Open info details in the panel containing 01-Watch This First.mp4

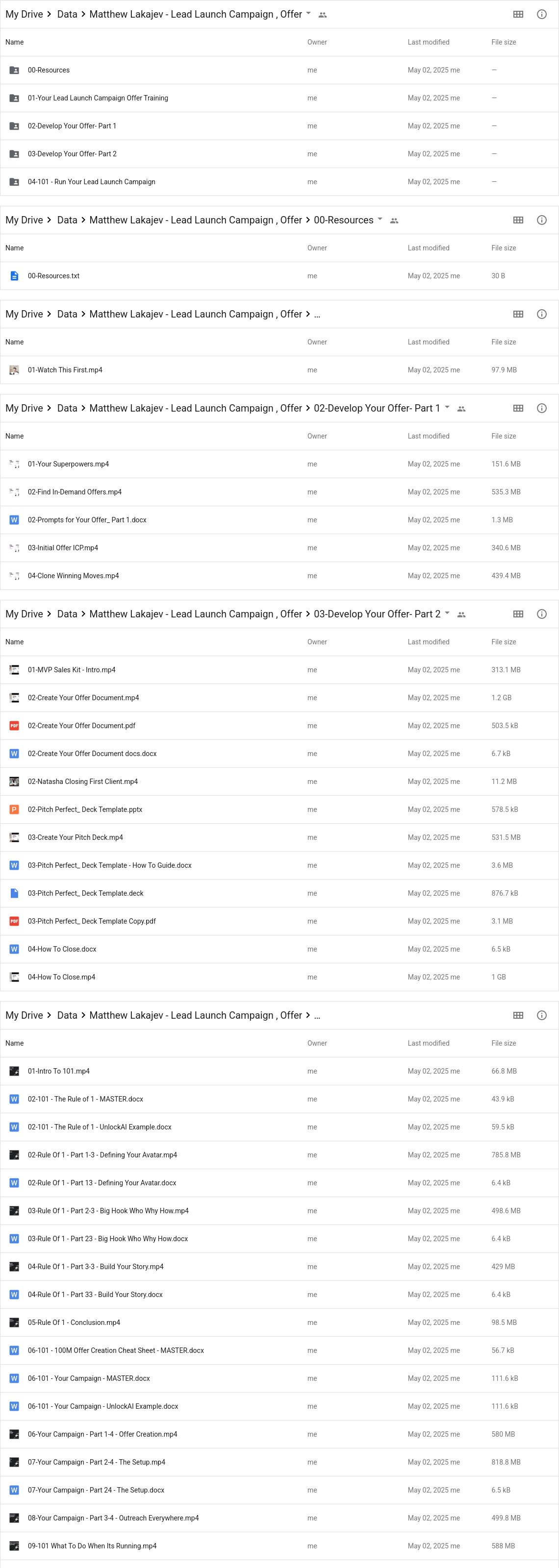pos(541,314)
